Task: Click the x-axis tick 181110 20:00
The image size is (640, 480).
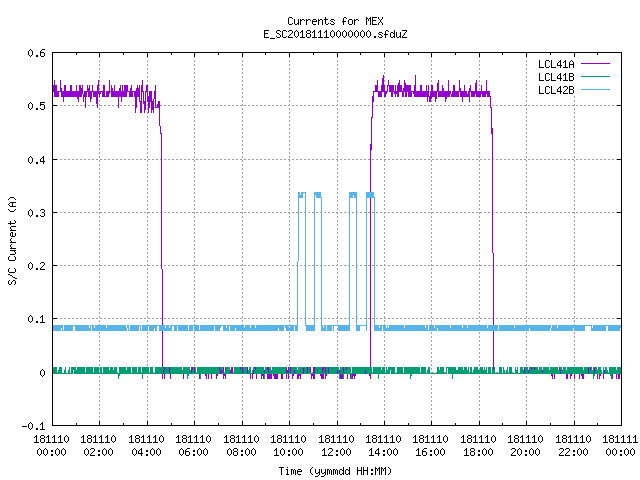Action: coord(525,446)
